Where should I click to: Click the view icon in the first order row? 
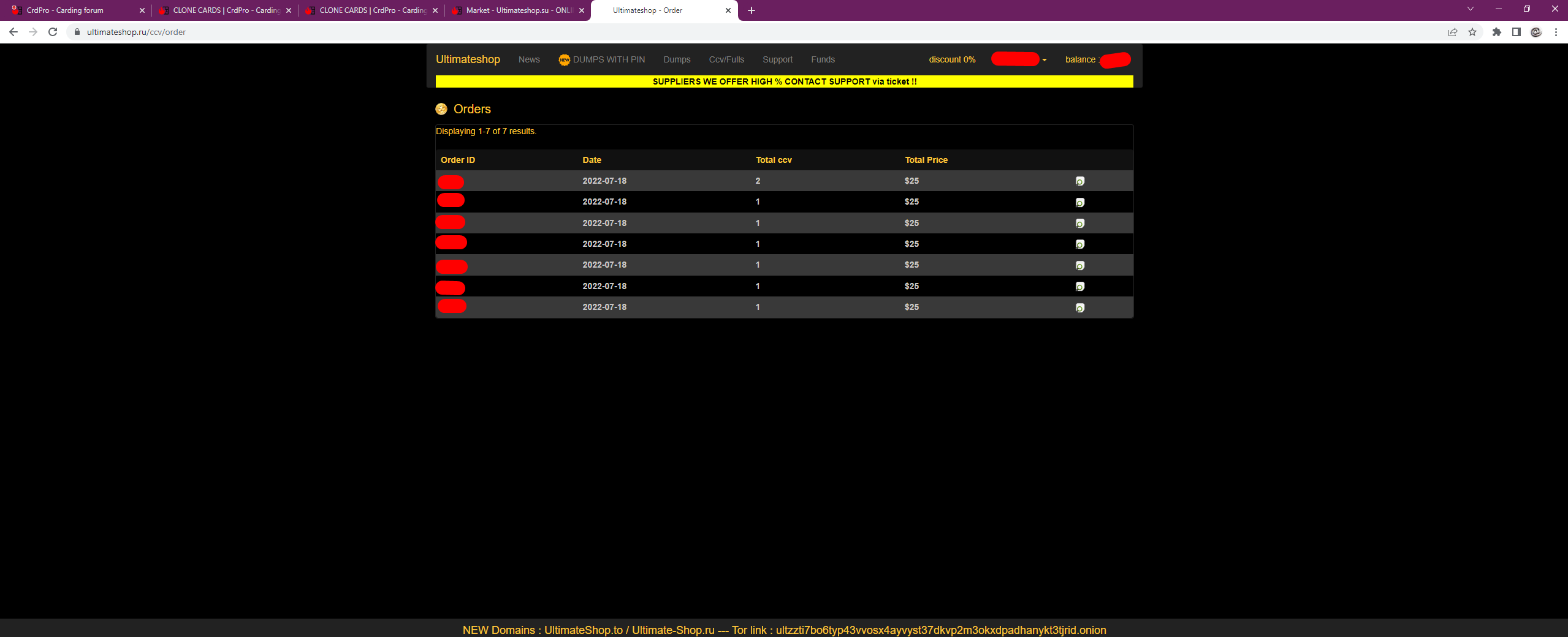coord(1079,181)
